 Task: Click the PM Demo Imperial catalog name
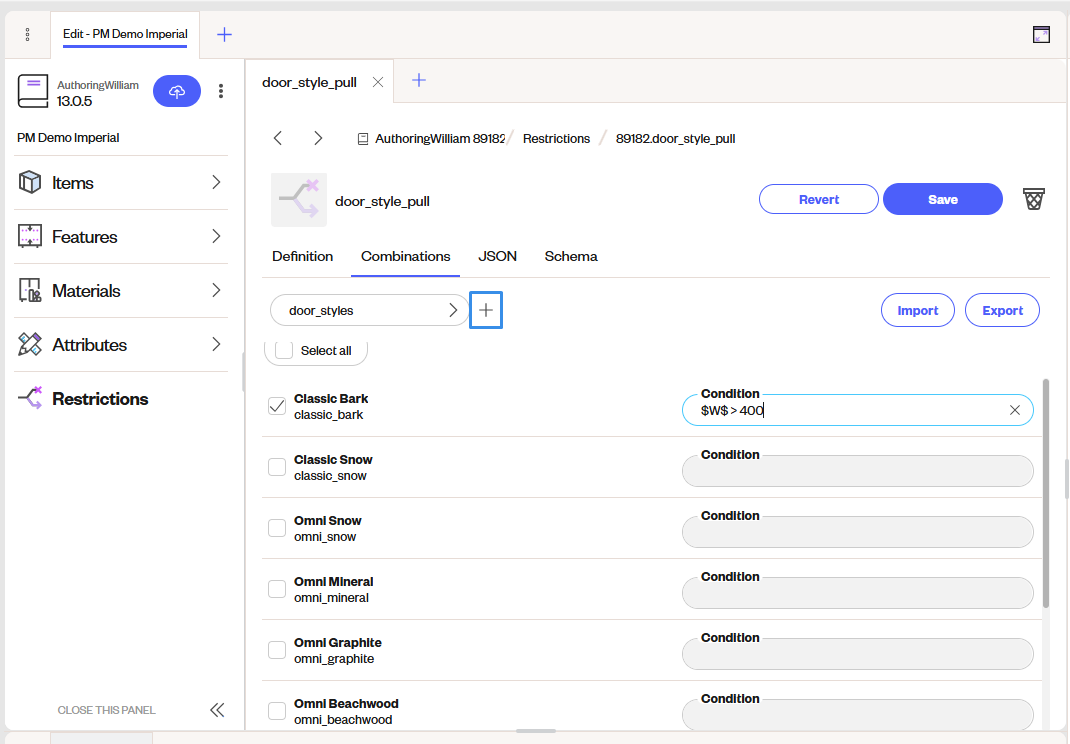[68, 138]
